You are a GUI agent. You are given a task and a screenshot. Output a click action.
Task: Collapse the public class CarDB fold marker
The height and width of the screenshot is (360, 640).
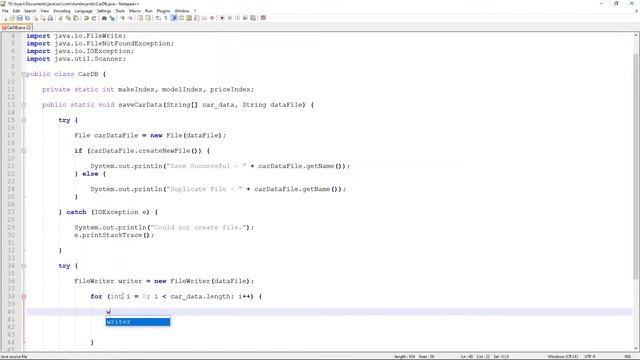tap(24, 74)
